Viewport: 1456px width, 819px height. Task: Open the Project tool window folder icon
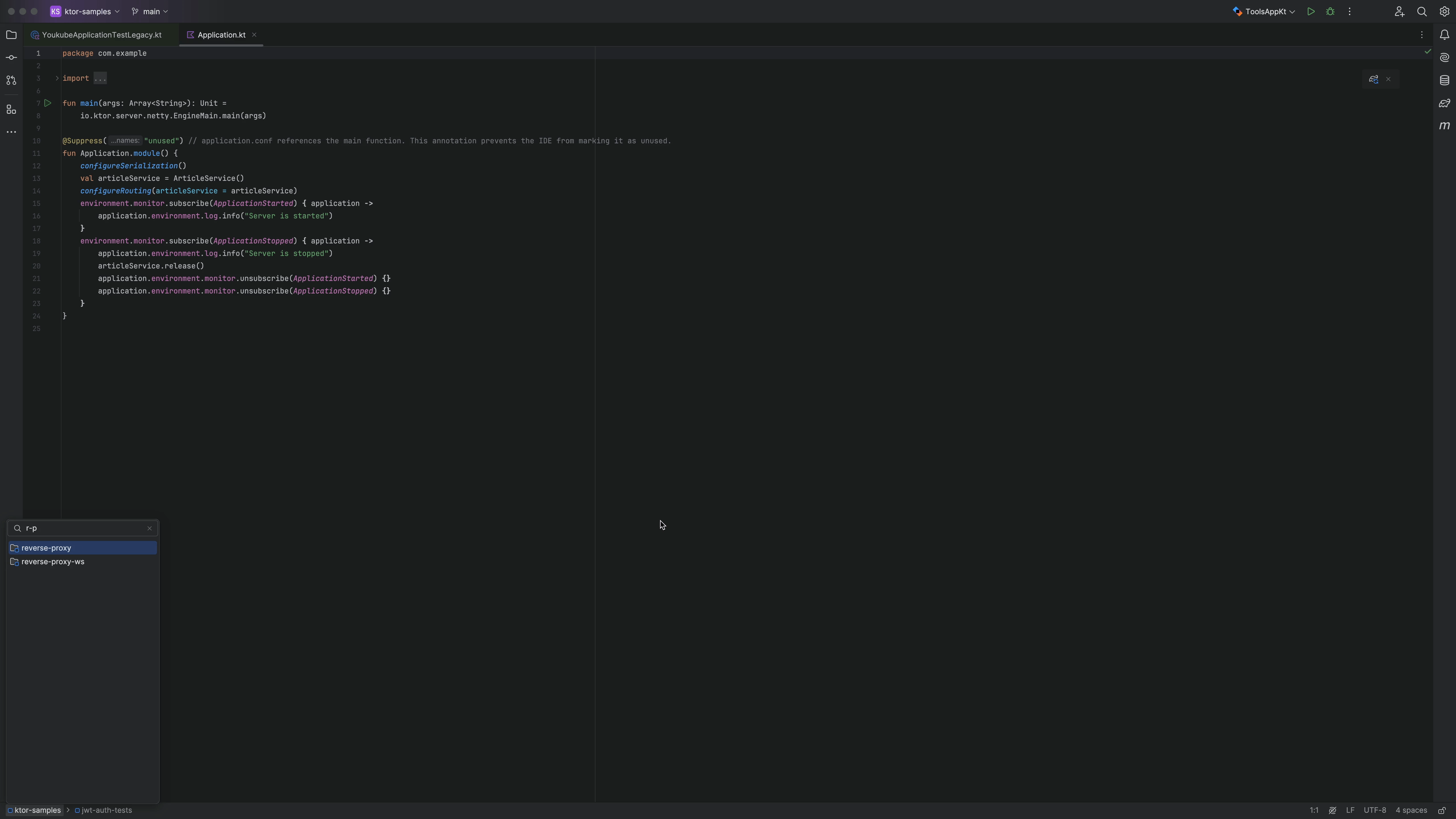point(11,34)
